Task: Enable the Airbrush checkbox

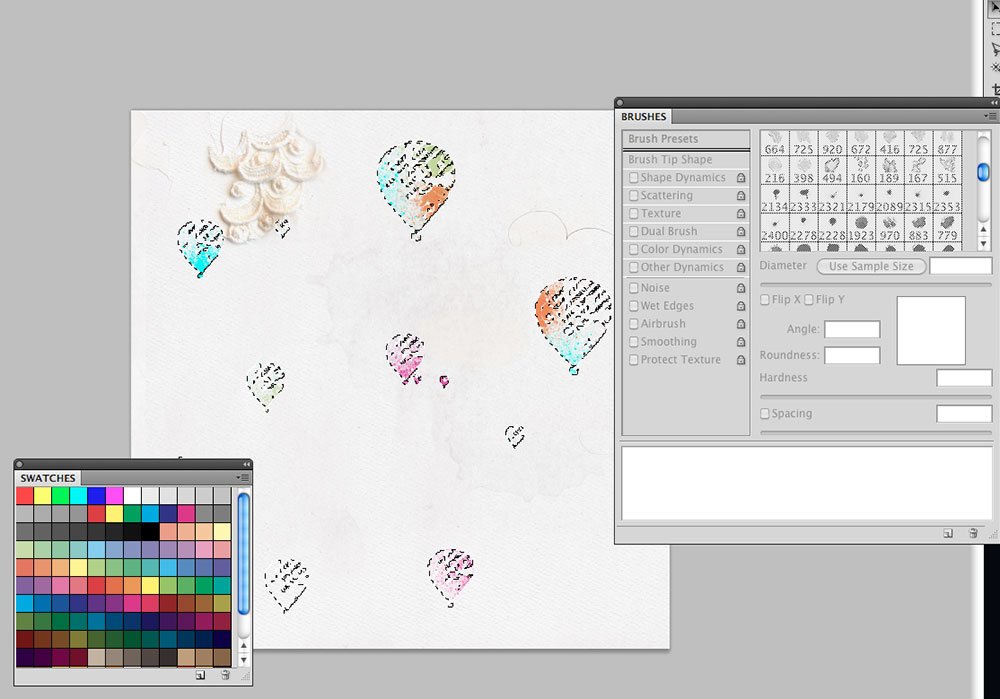Action: 633,324
